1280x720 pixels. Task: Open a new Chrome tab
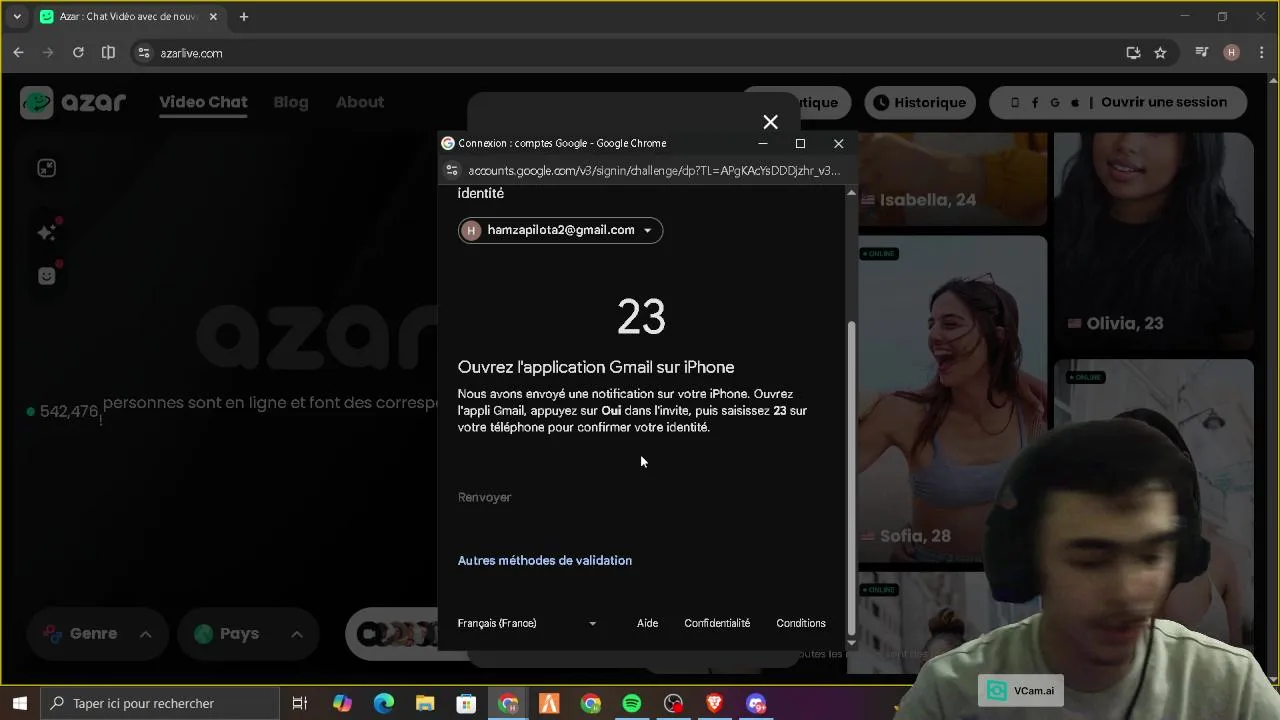[x=243, y=17]
